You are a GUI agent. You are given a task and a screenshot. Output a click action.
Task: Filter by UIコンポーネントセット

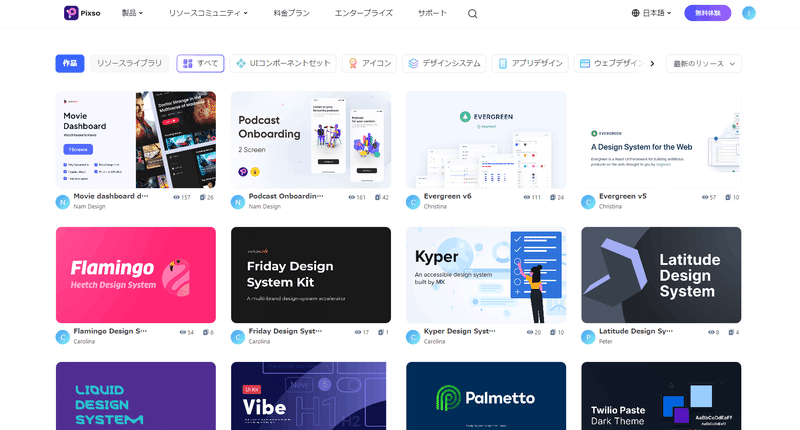click(283, 63)
